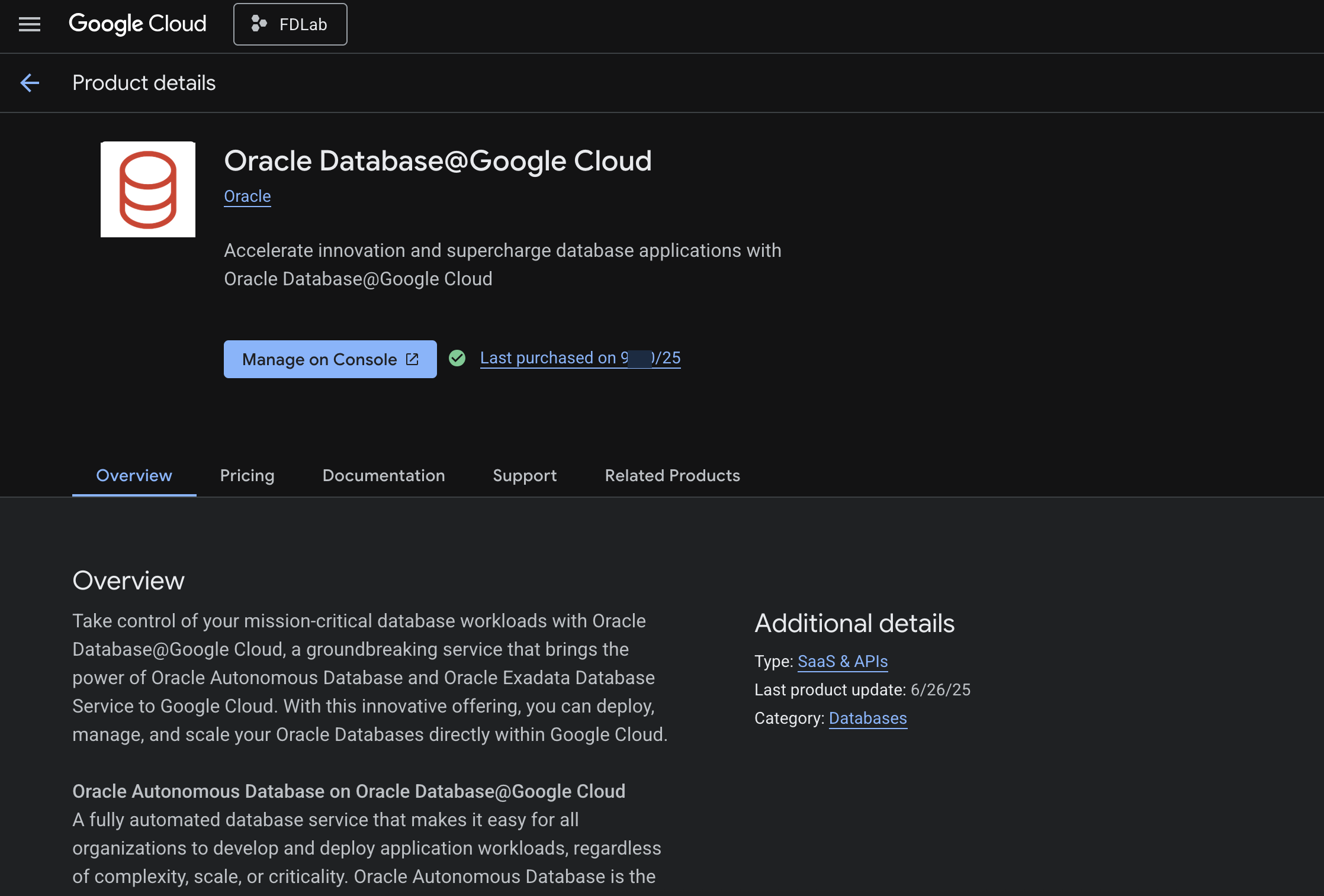
Task: Click the Manage on Console button
Action: 330,359
